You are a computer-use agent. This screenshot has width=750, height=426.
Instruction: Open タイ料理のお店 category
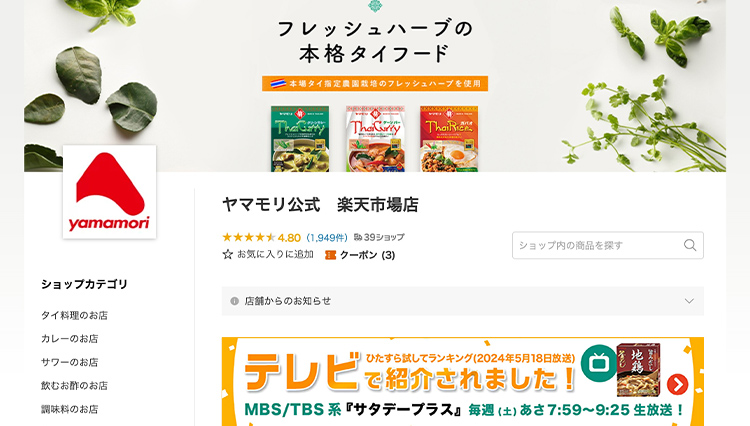point(74,316)
